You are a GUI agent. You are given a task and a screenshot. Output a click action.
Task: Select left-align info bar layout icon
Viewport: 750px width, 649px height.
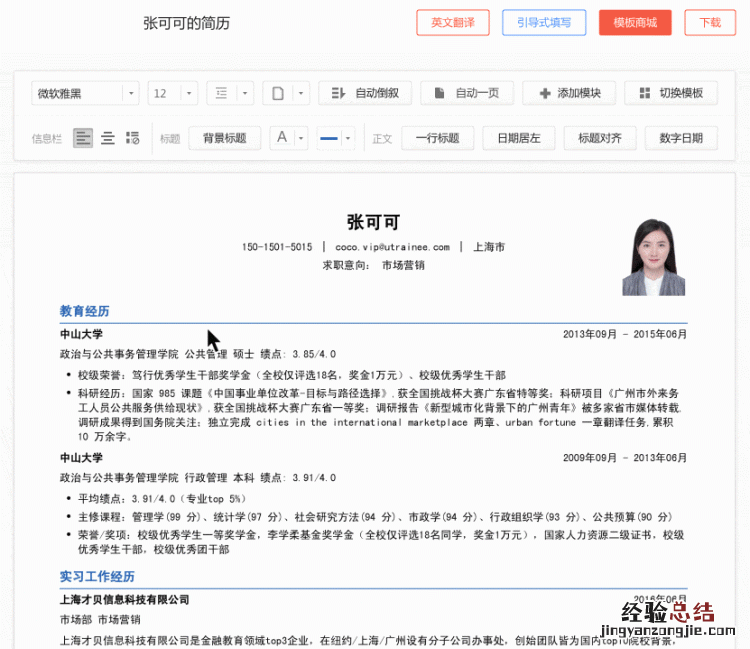[x=83, y=138]
